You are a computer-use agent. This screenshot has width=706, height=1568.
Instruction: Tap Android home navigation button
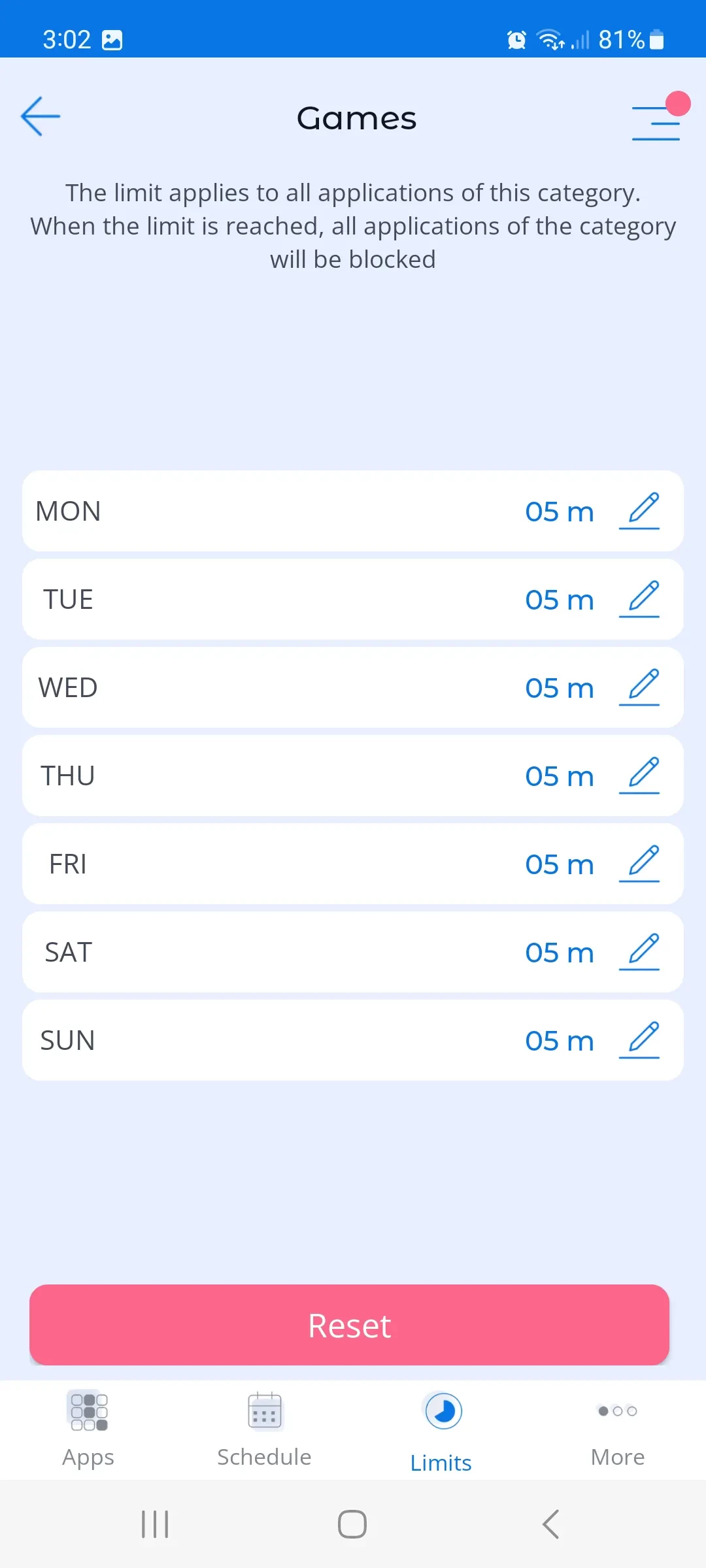pyautogui.click(x=352, y=1524)
